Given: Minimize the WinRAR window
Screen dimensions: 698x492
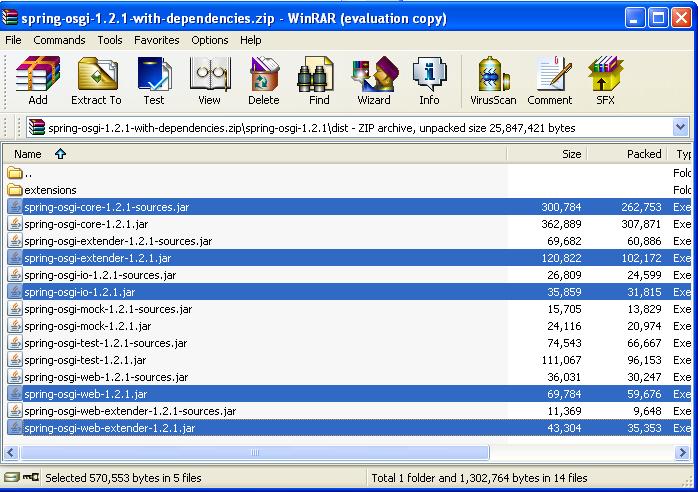Looking at the screenshot, I should point(635,18).
